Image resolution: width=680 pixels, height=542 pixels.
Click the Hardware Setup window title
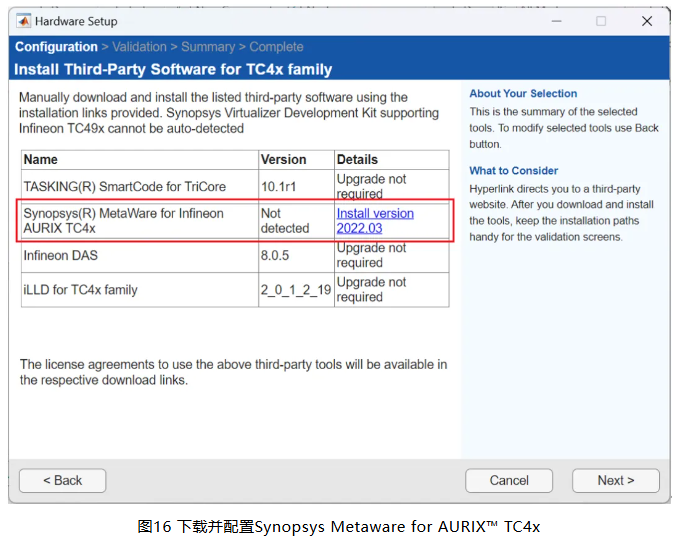(76, 21)
